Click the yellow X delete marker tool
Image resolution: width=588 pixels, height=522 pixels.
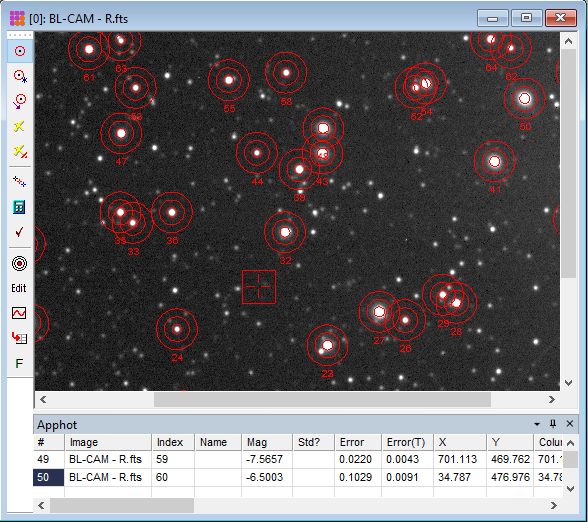click(20, 126)
